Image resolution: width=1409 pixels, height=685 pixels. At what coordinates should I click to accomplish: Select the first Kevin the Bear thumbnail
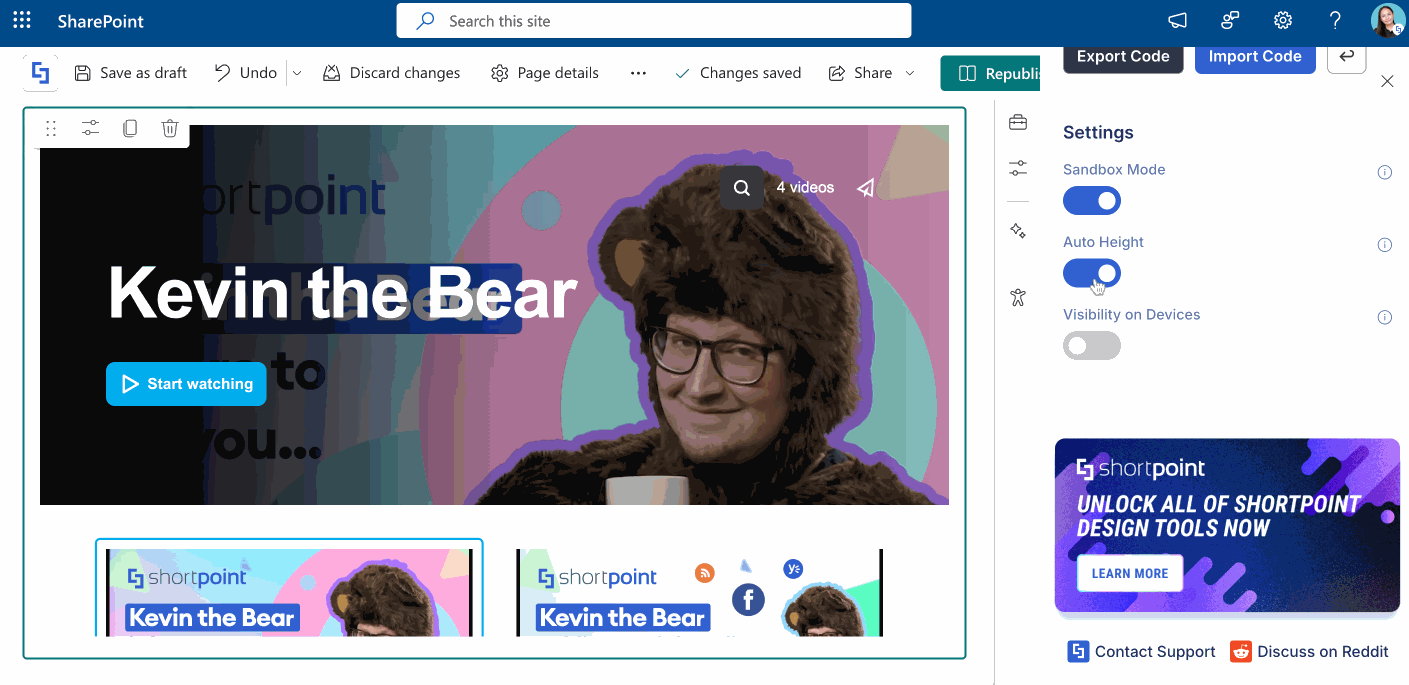(x=289, y=590)
